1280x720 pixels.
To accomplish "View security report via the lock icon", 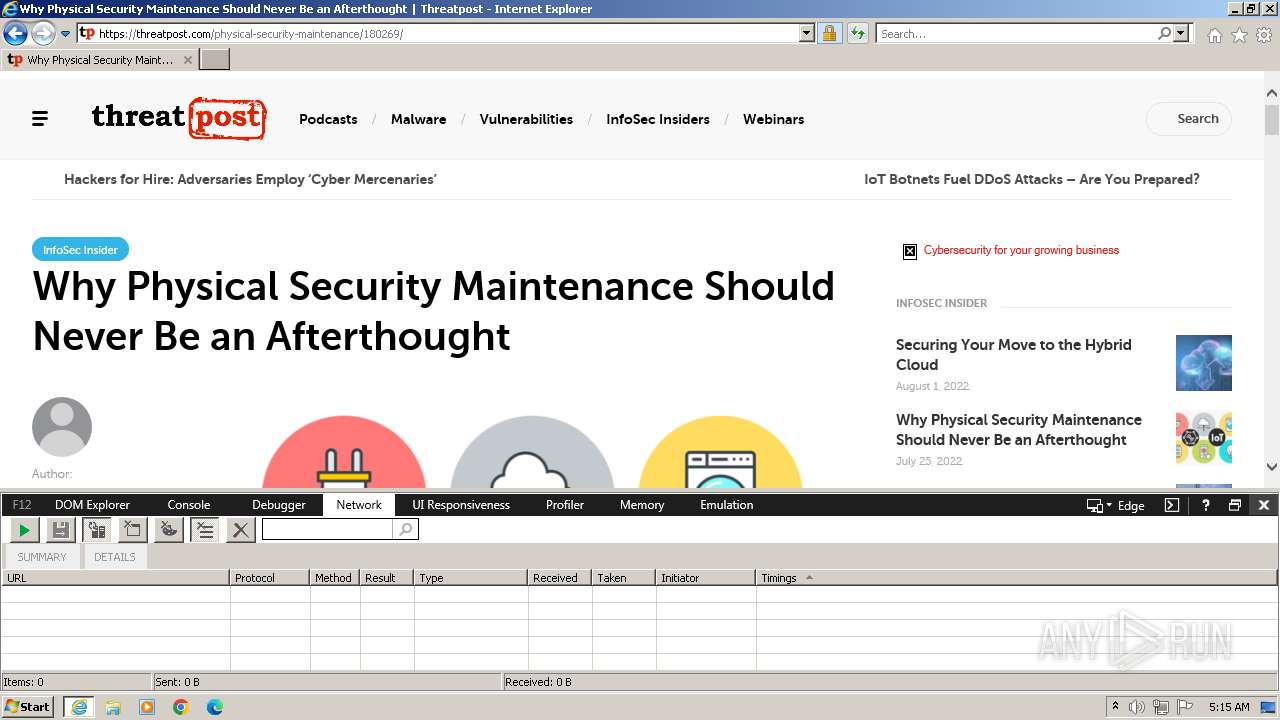I will 829,33.
